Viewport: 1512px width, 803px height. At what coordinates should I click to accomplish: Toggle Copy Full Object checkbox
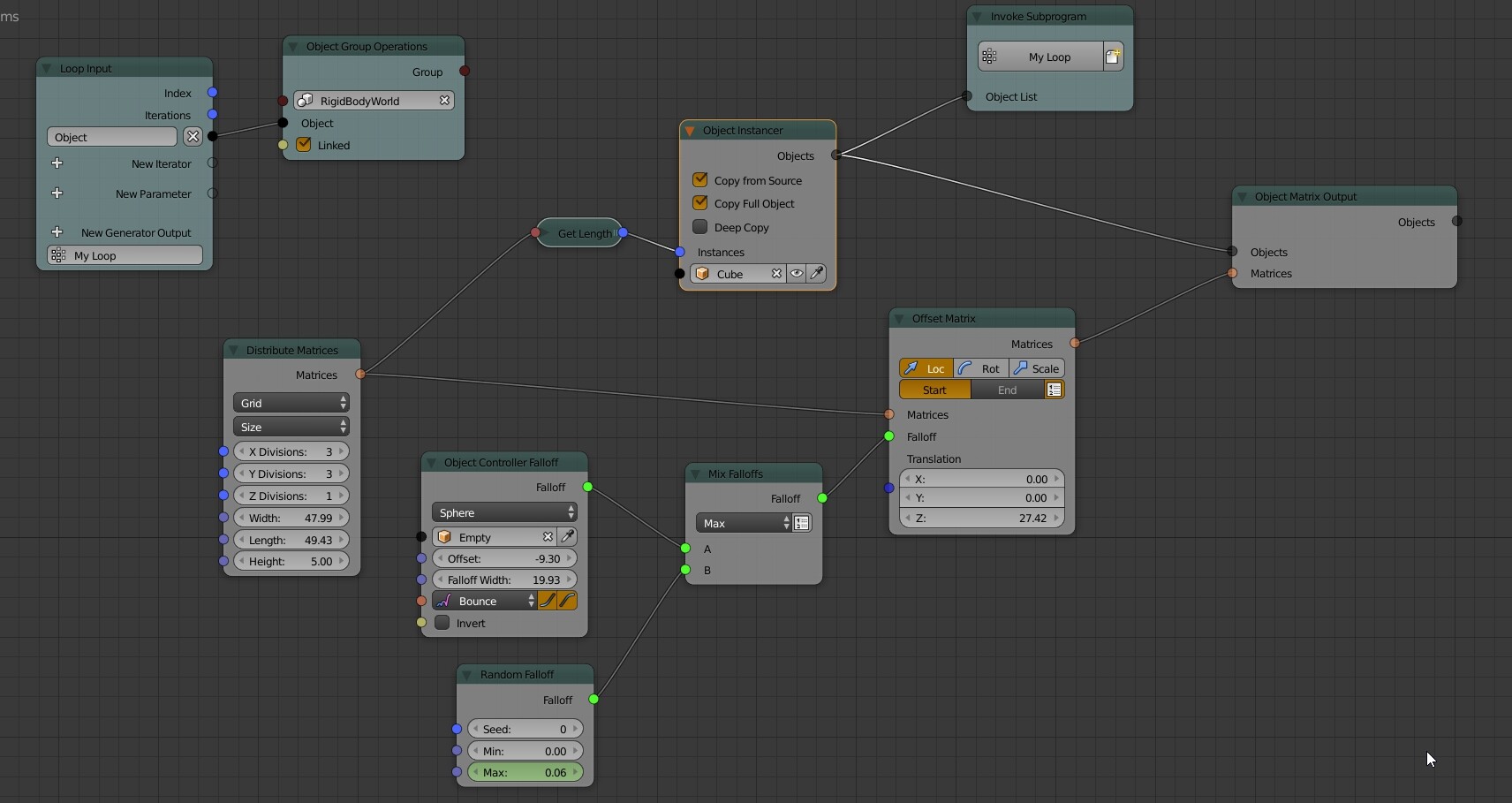[700, 203]
